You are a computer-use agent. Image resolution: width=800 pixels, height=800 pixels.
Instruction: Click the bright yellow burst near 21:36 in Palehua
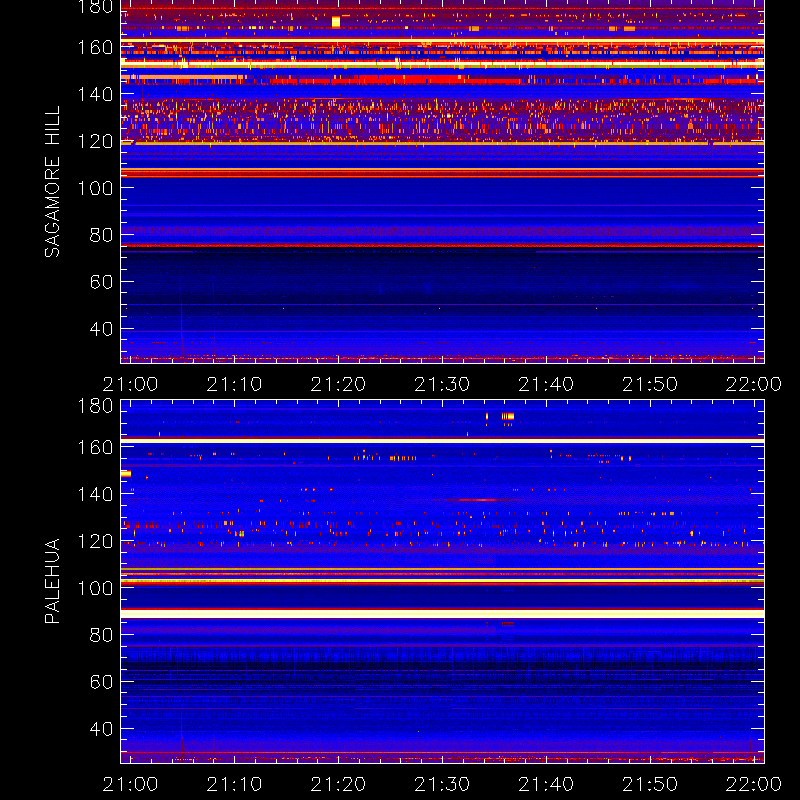(508, 416)
